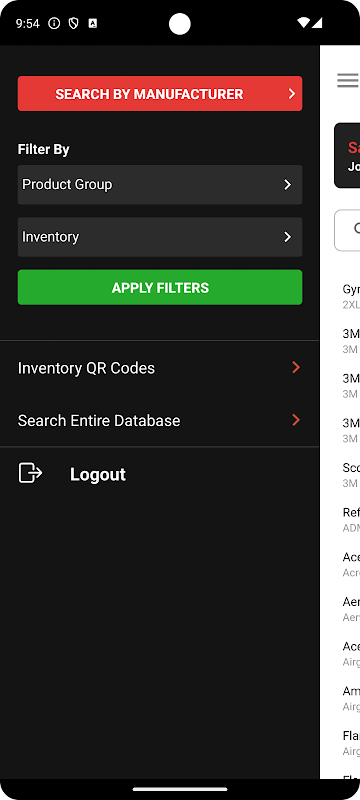The height and width of the screenshot is (800, 360).
Task: Tap the Wi-Fi signal indicator
Action: coord(303,23)
